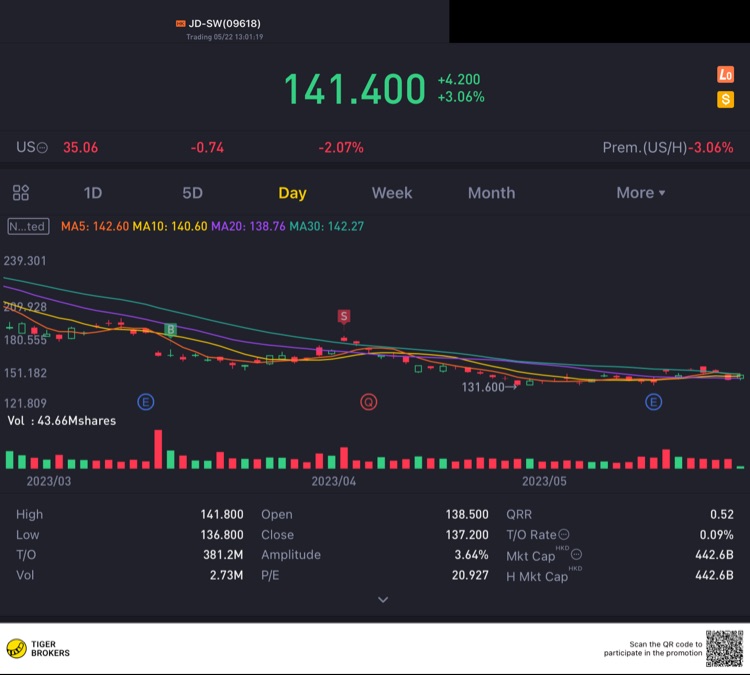Open the chart layout grid icon
The width and height of the screenshot is (750, 675).
point(21,193)
